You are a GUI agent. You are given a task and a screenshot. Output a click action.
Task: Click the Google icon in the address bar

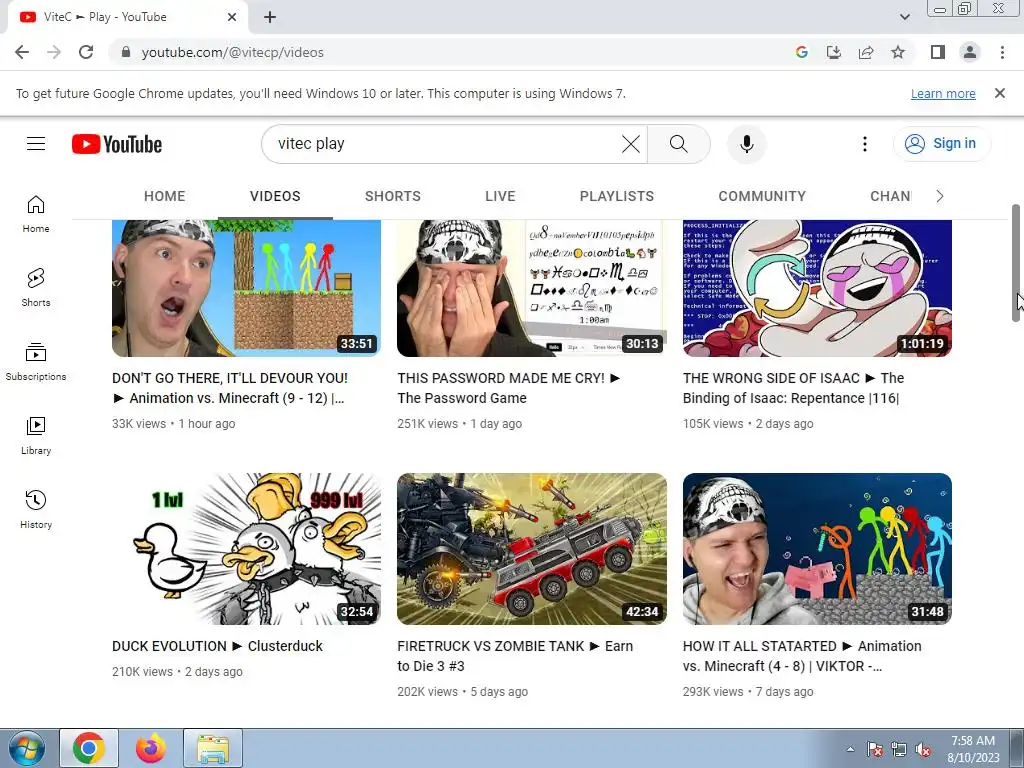(x=802, y=52)
